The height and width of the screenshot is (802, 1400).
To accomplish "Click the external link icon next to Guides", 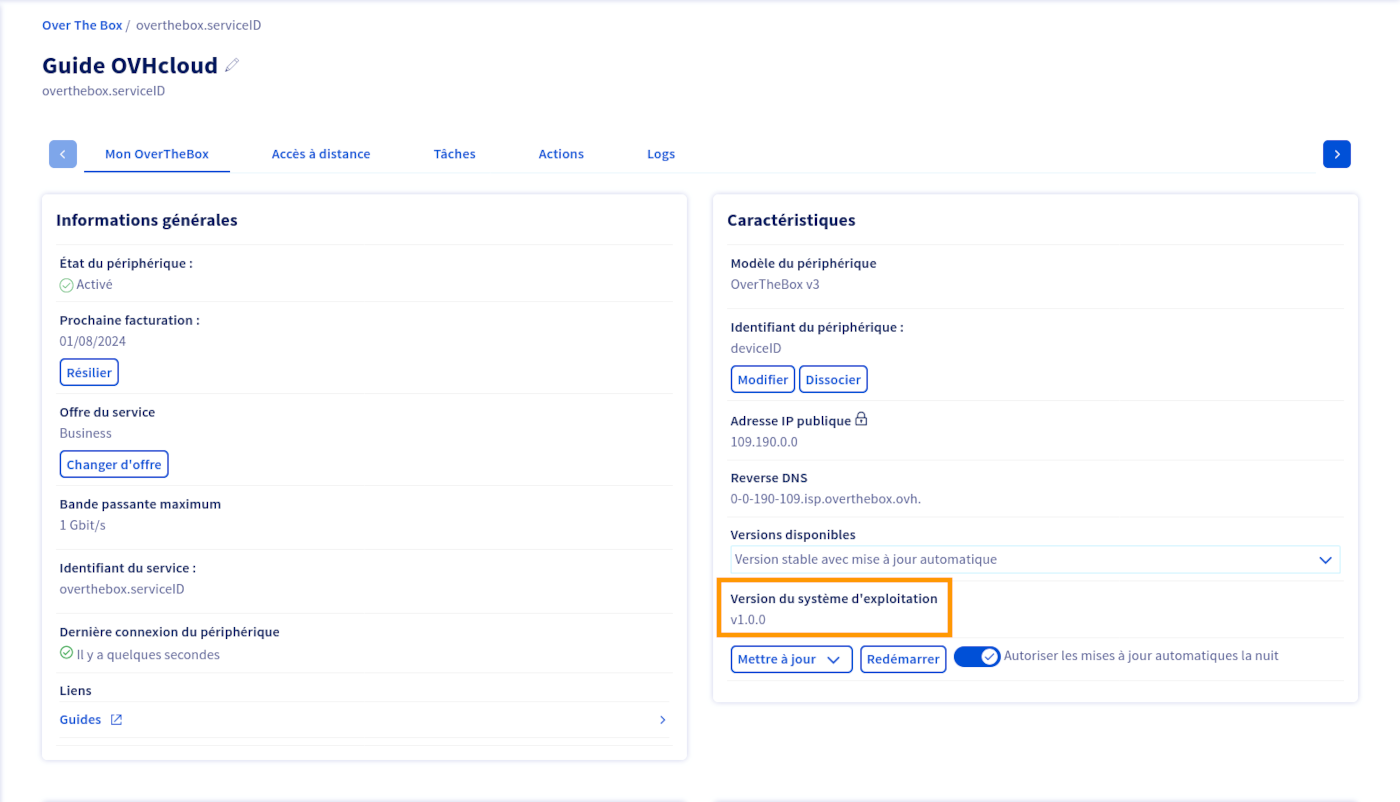I will point(116,720).
